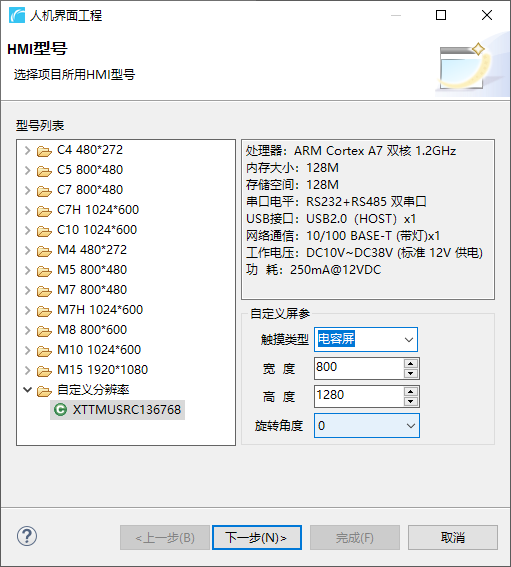
Task: Select the M10 1024*600 tree item
Action: coord(99,350)
